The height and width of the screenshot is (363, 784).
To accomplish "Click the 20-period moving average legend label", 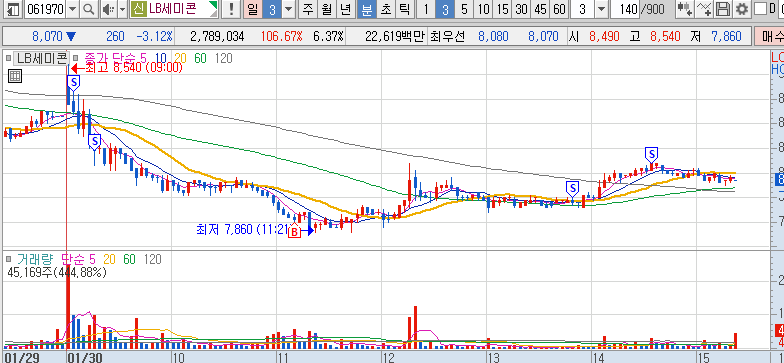I will click(x=180, y=58).
